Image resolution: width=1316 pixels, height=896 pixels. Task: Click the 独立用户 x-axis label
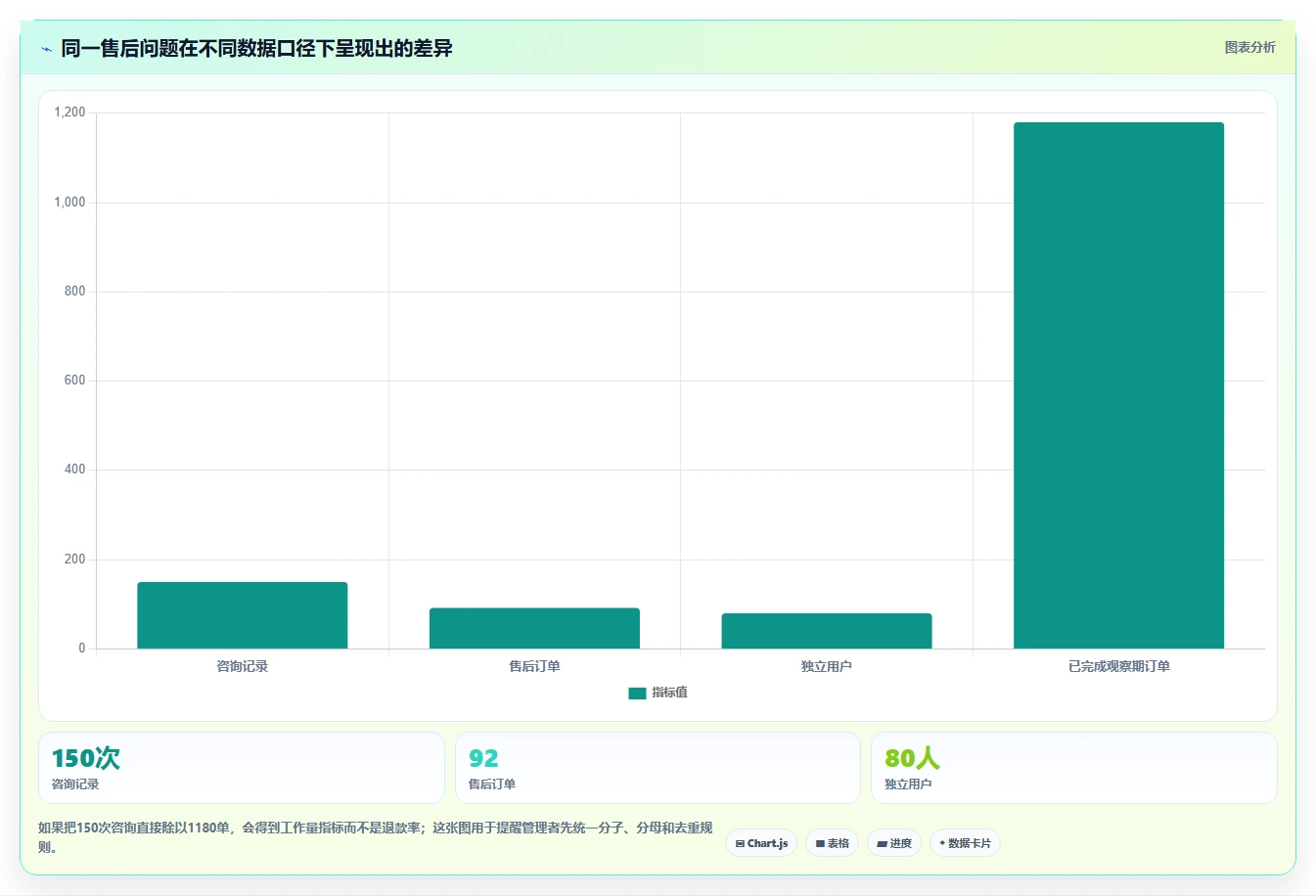tap(827, 666)
